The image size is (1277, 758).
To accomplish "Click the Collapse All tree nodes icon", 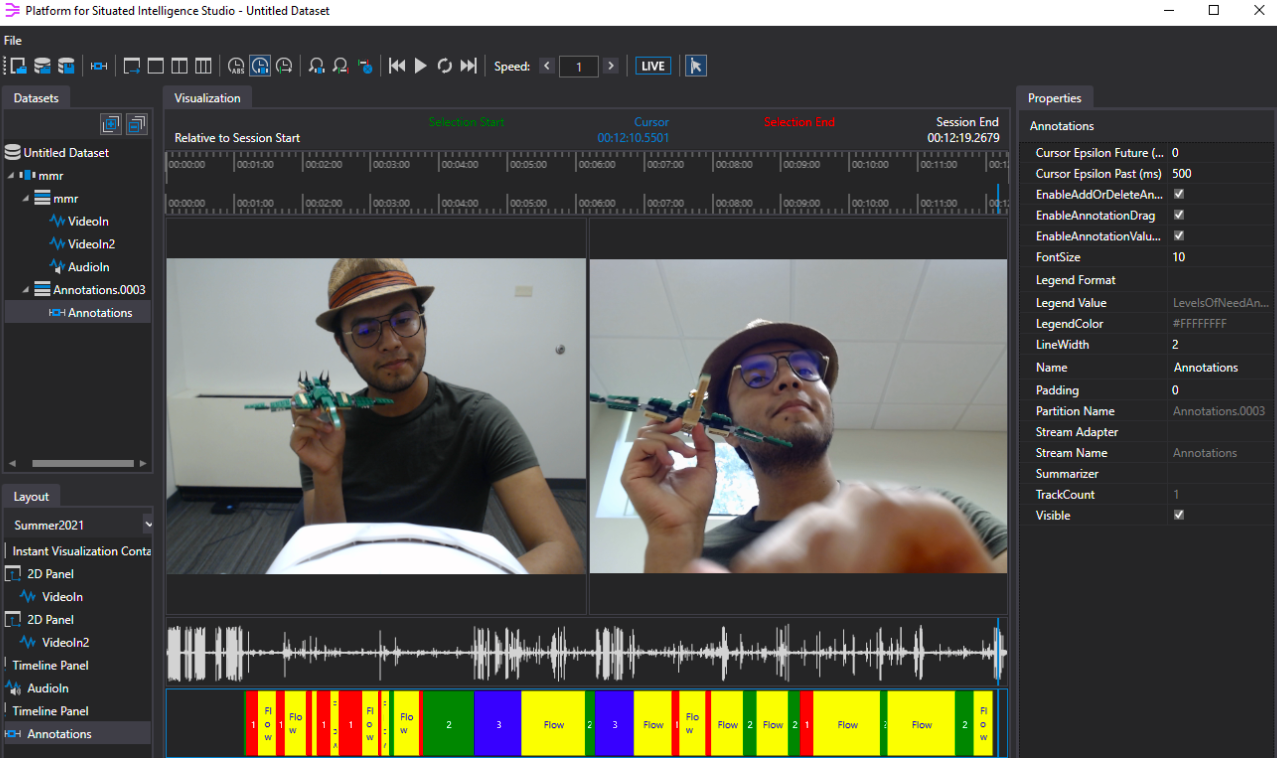I will (x=136, y=124).
